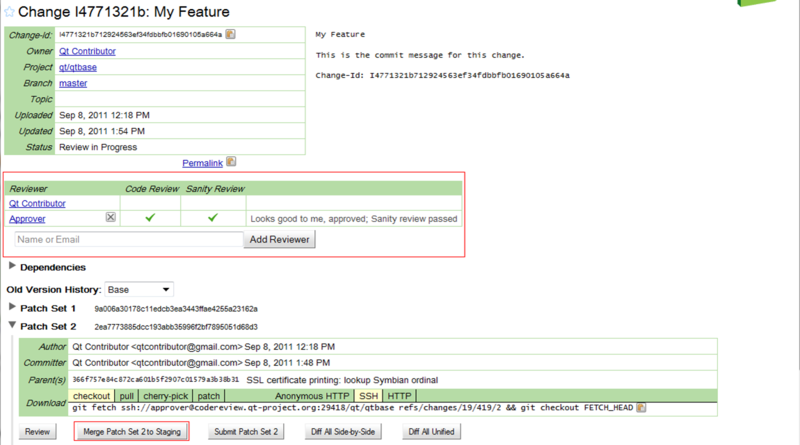This screenshot has width=800, height=445.
Task: Copy the Change-Id using the clipboard icon
Action: pos(231,35)
